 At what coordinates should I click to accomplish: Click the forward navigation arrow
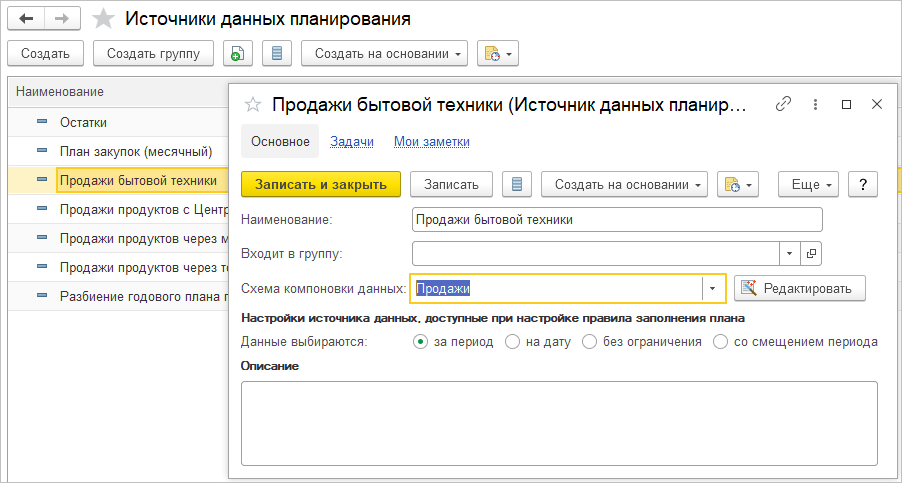[x=61, y=19]
